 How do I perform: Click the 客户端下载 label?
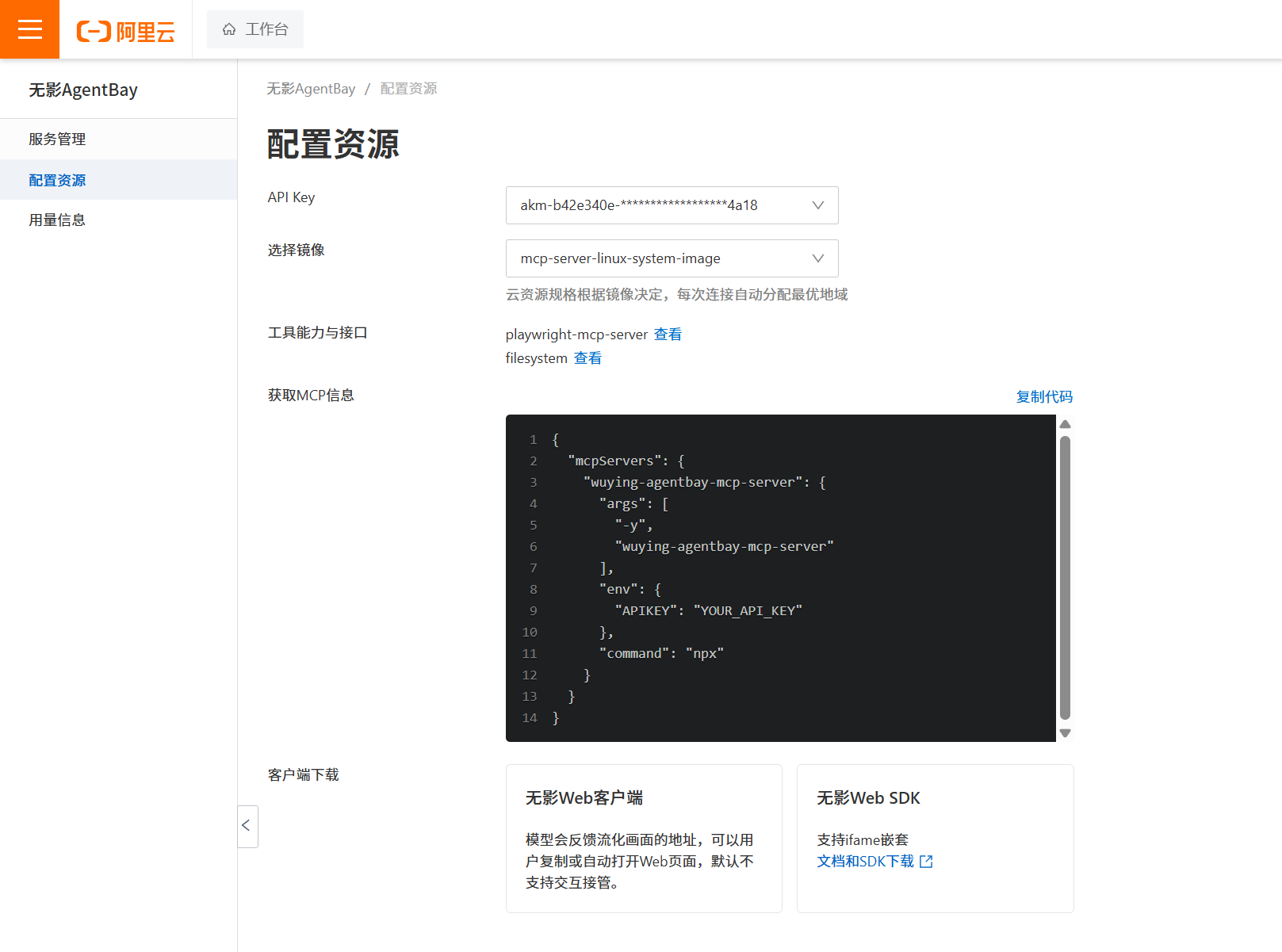tap(303, 775)
